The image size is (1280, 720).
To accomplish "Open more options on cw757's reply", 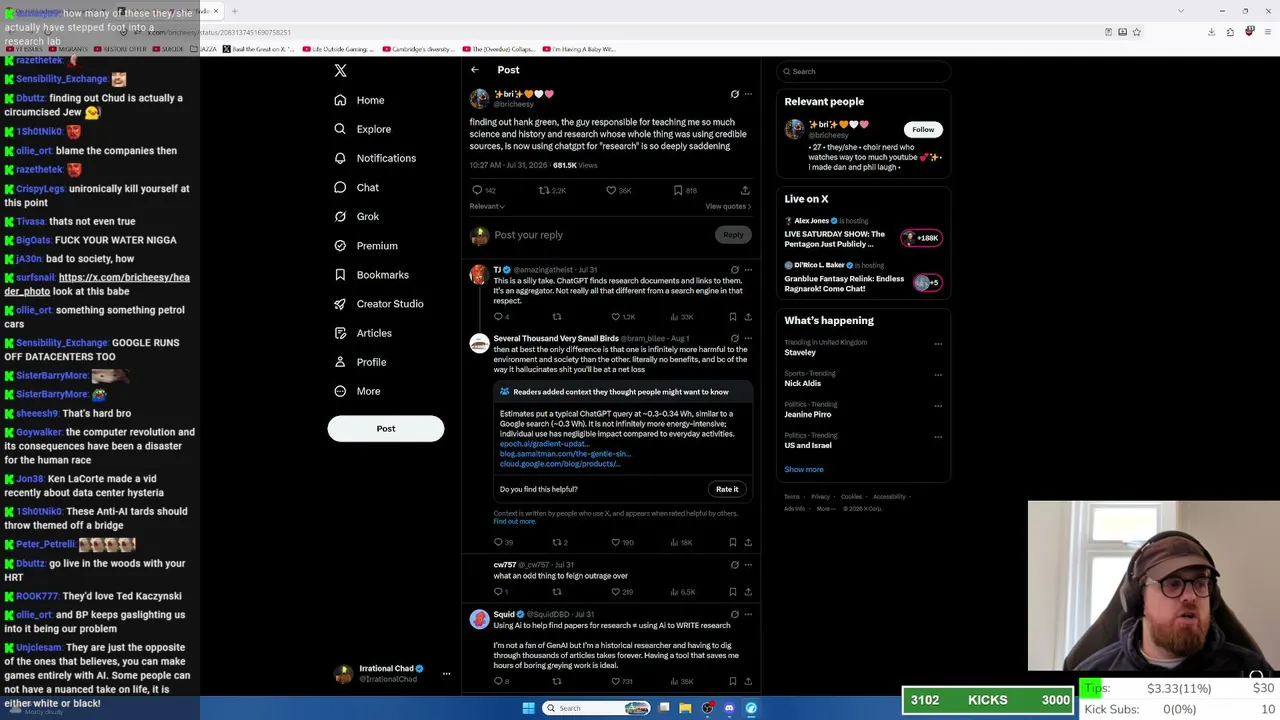I will pos(748,565).
